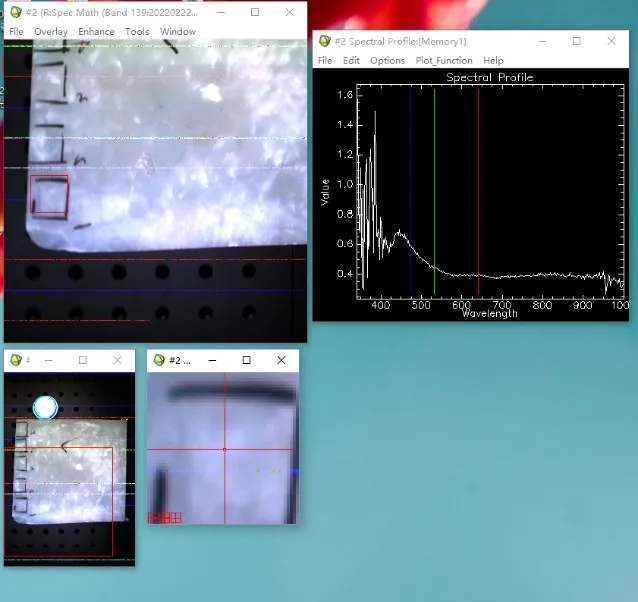Click leftmost red zoom-out box in Zoom window

coord(153,518)
